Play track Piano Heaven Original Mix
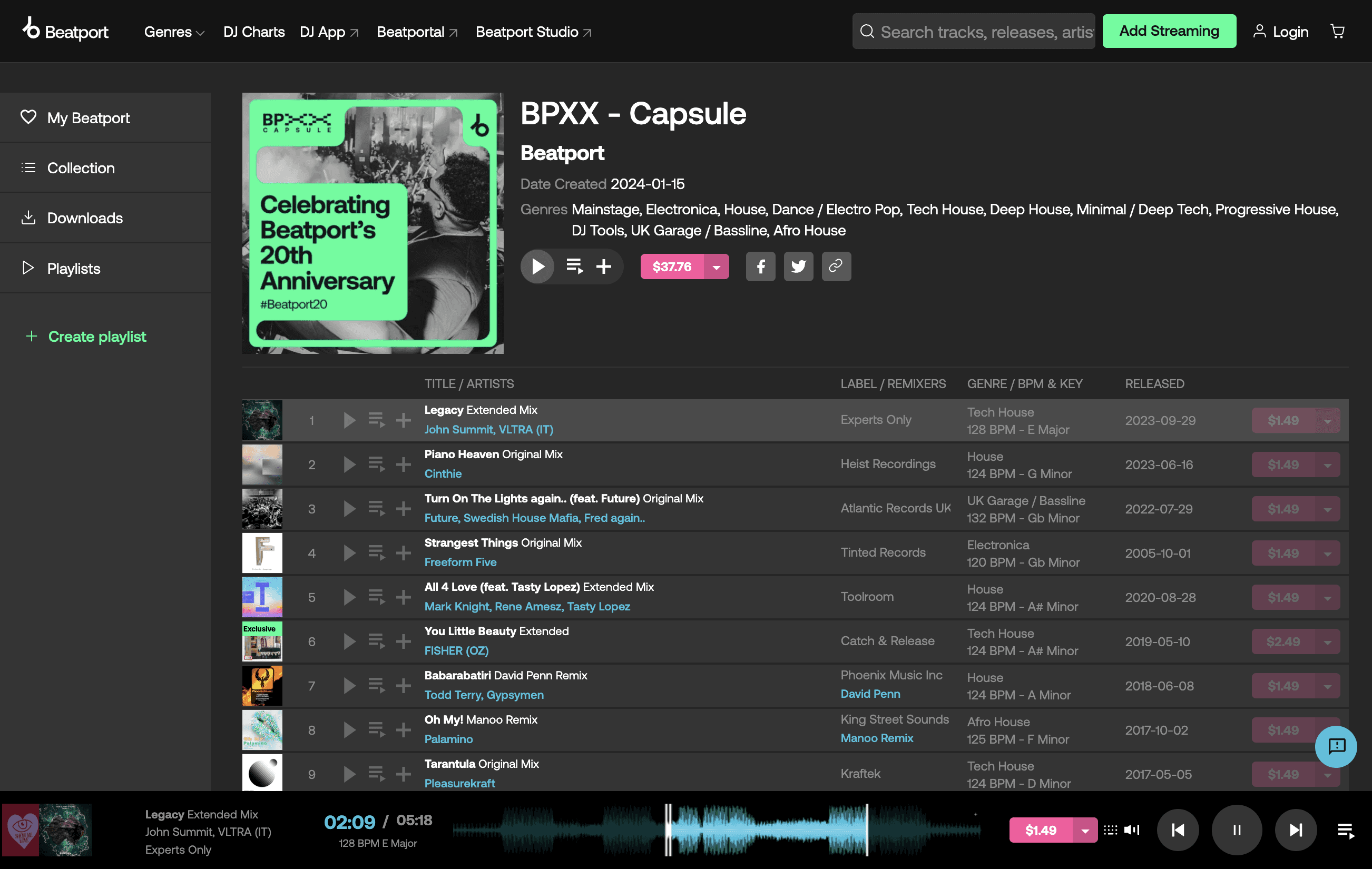This screenshot has height=869, width=1372. point(349,465)
